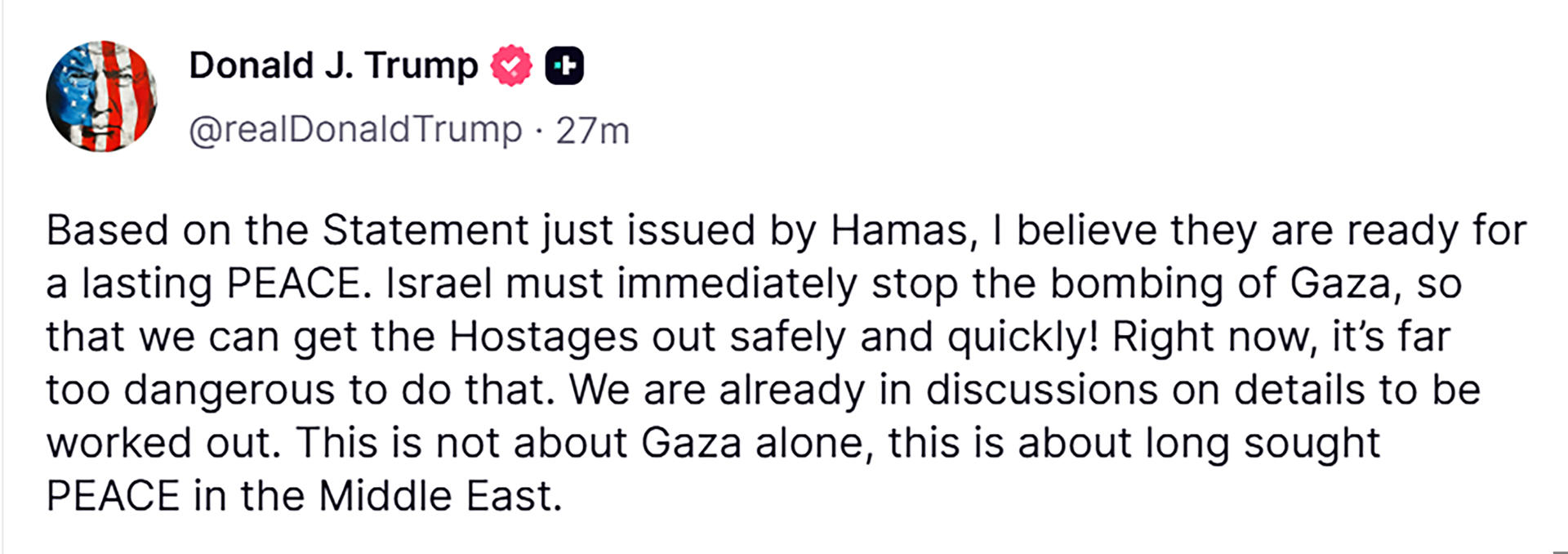Click the word "dangerous" in the post
Image resolution: width=1568 pixels, height=554 pixels.
click(x=229, y=391)
